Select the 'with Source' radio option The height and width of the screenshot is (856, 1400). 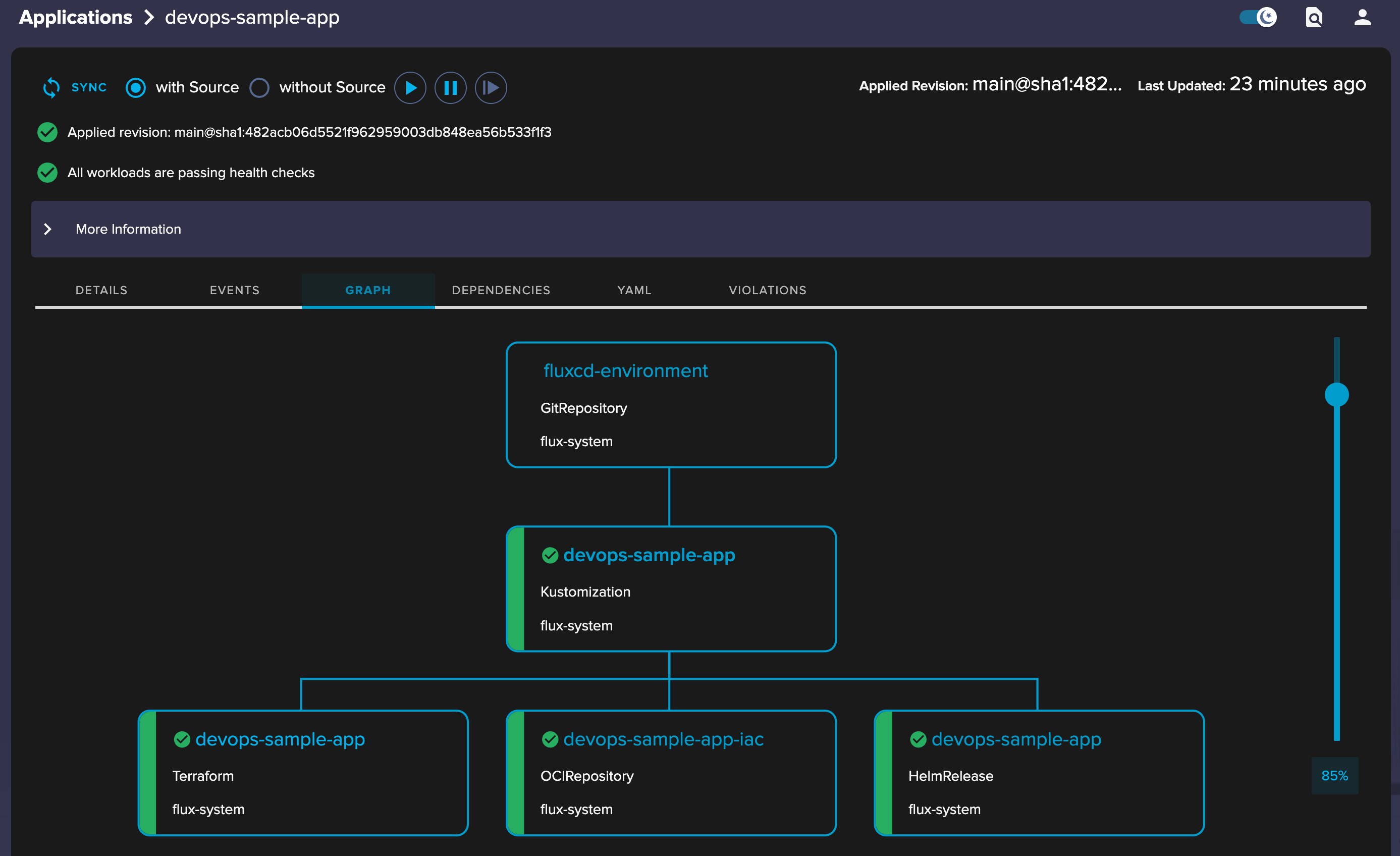point(135,87)
